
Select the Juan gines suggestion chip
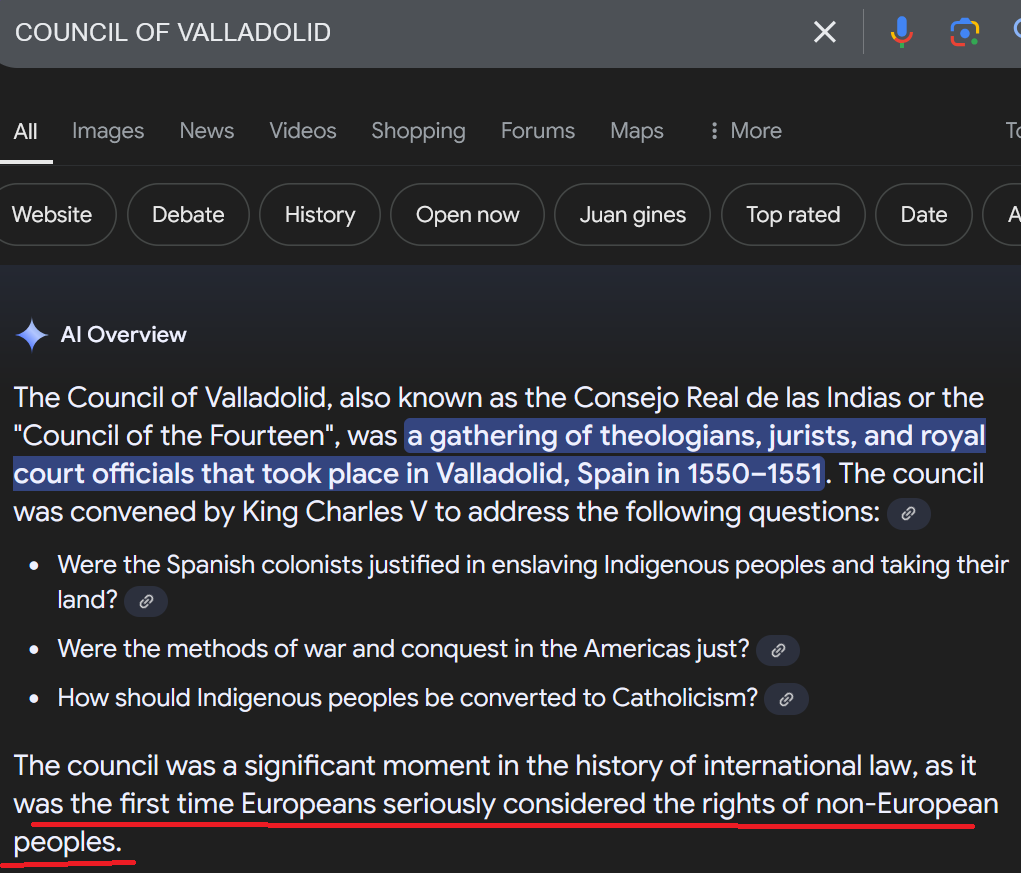coord(632,215)
